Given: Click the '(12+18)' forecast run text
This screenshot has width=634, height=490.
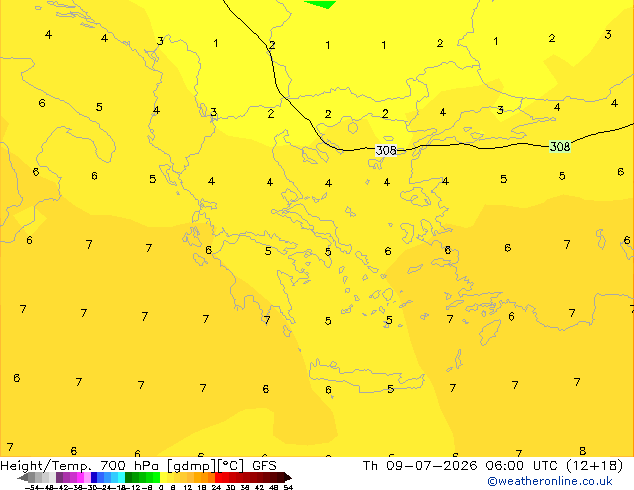Looking at the screenshot, I should [x=594, y=466].
